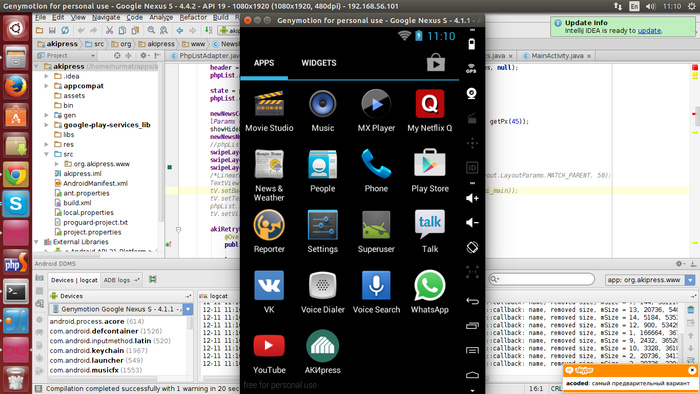The height and width of the screenshot is (394, 700).
Task: Switch to the WIDGETS tab
Action: (x=319, y=63)
